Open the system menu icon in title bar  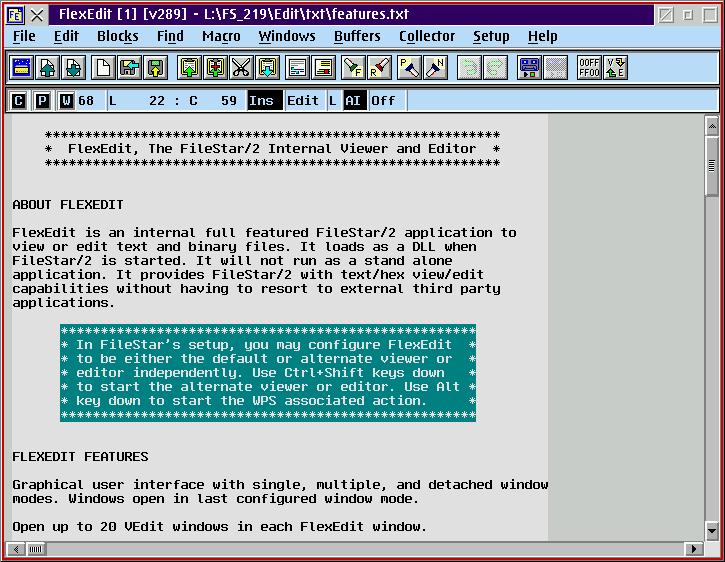(x=15, y=15)
